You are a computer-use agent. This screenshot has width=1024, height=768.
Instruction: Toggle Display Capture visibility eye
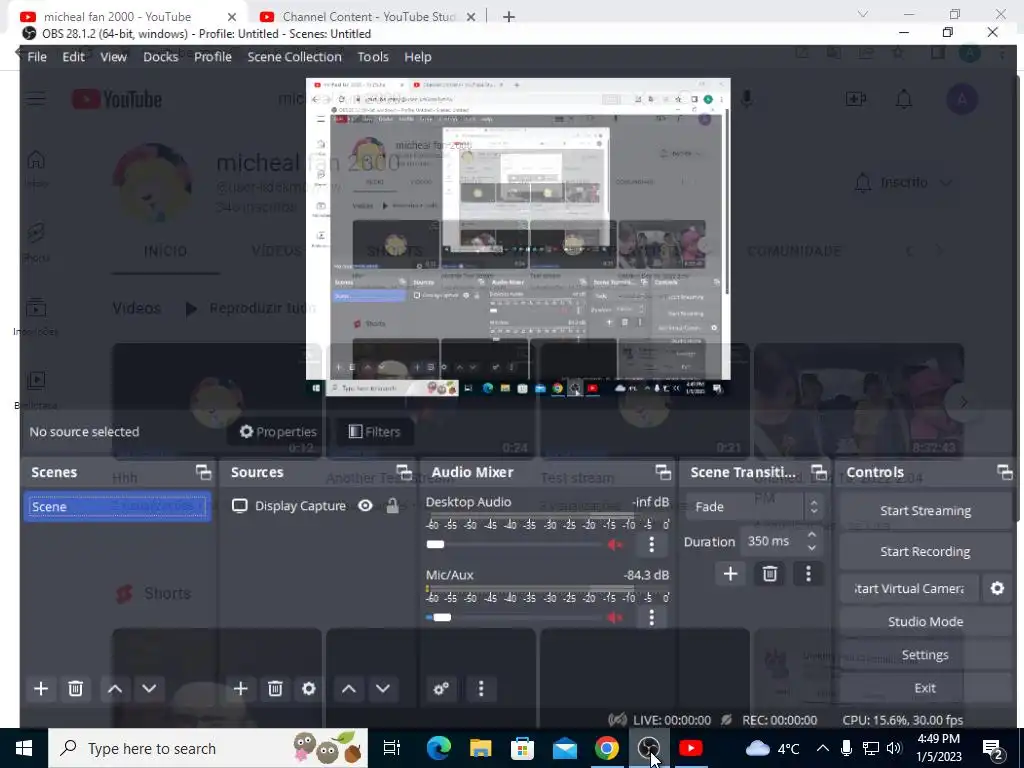365,506
